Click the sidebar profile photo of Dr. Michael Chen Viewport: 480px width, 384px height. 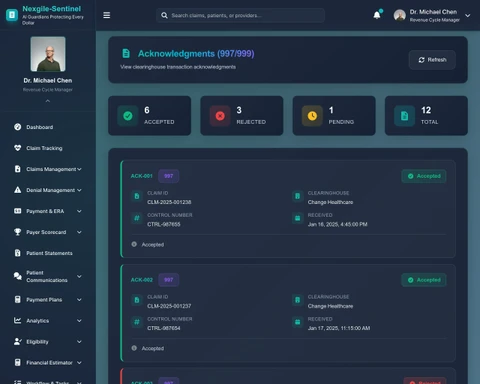tap(48, 54)
